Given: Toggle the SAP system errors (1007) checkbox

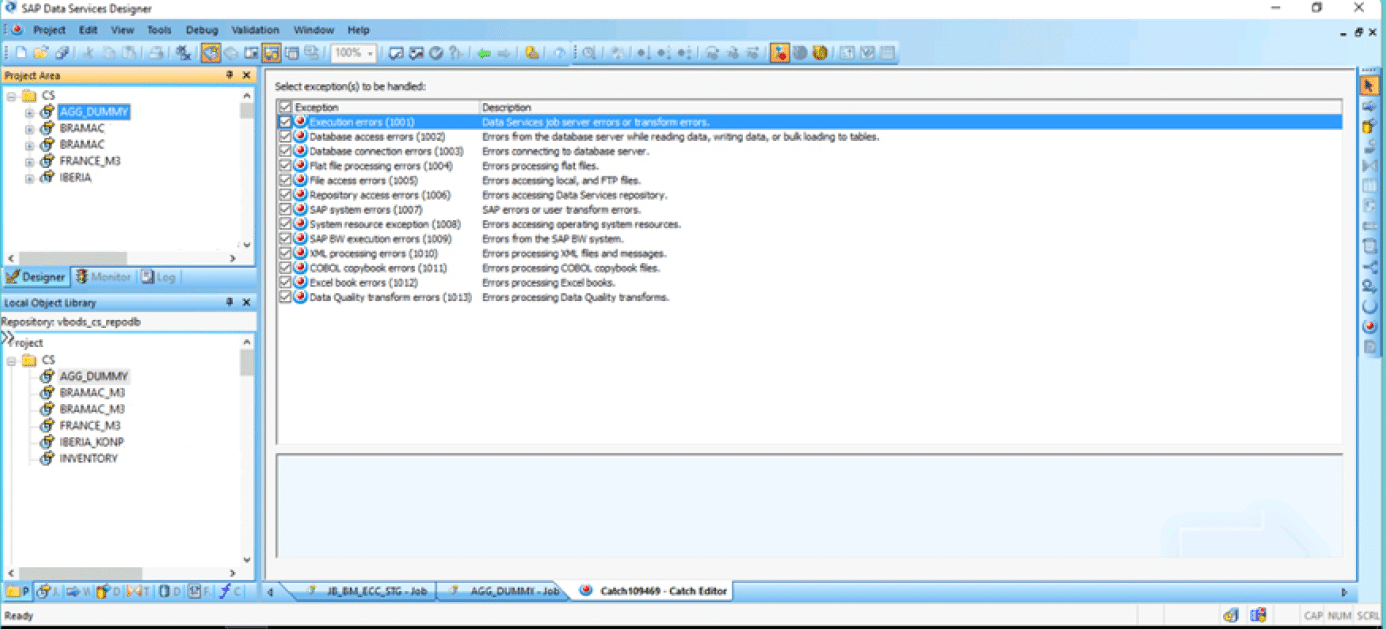Looking at the screenshot, I should (x=286, y=210).
